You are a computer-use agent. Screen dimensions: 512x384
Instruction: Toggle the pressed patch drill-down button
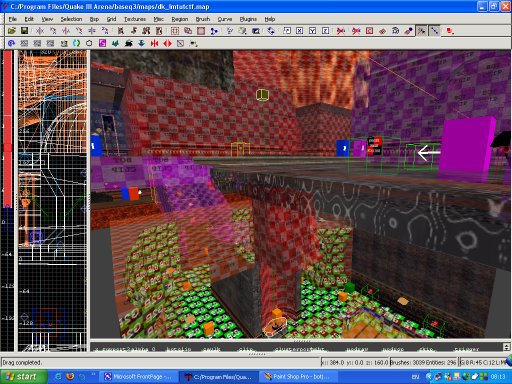coord(434,31)
